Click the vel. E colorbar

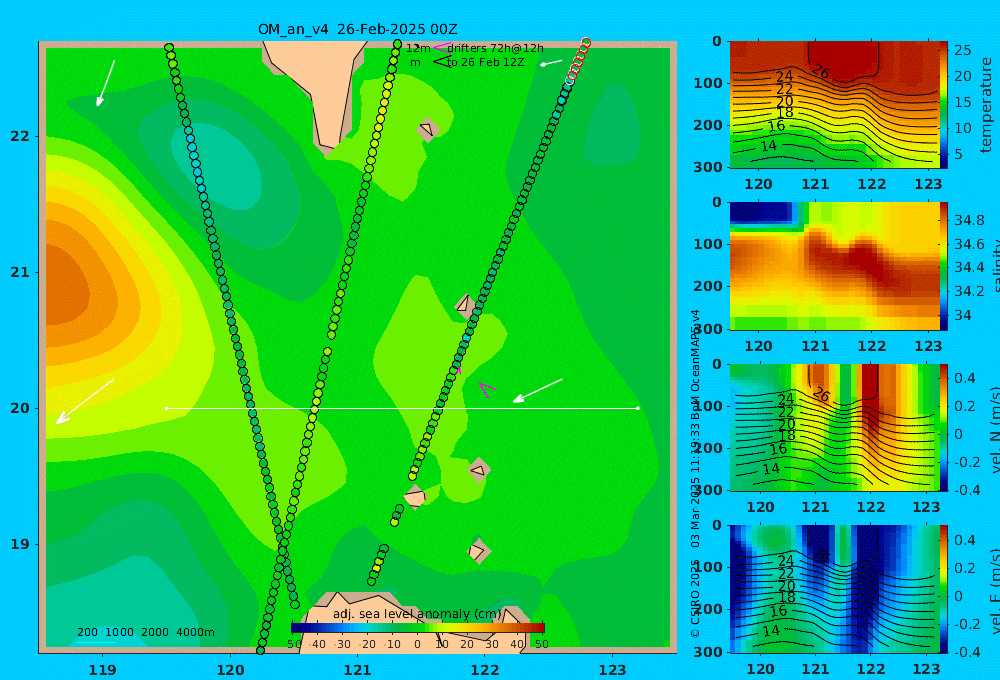(x=944, y=589)
